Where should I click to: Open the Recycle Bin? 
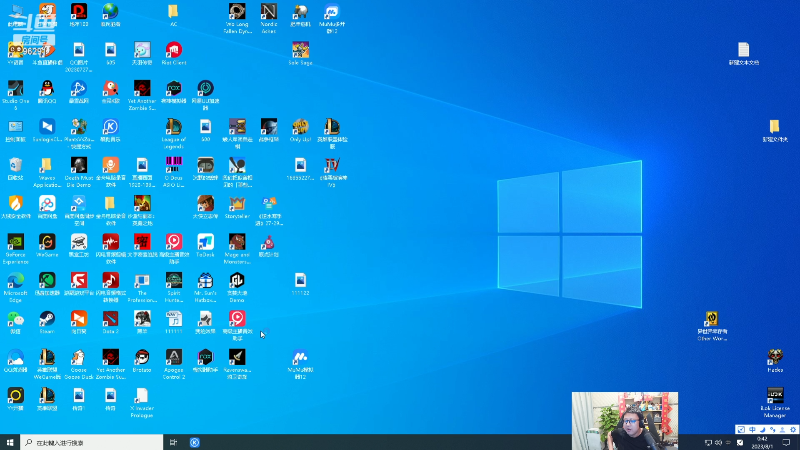pyautogui.click(x=15, y=168)
